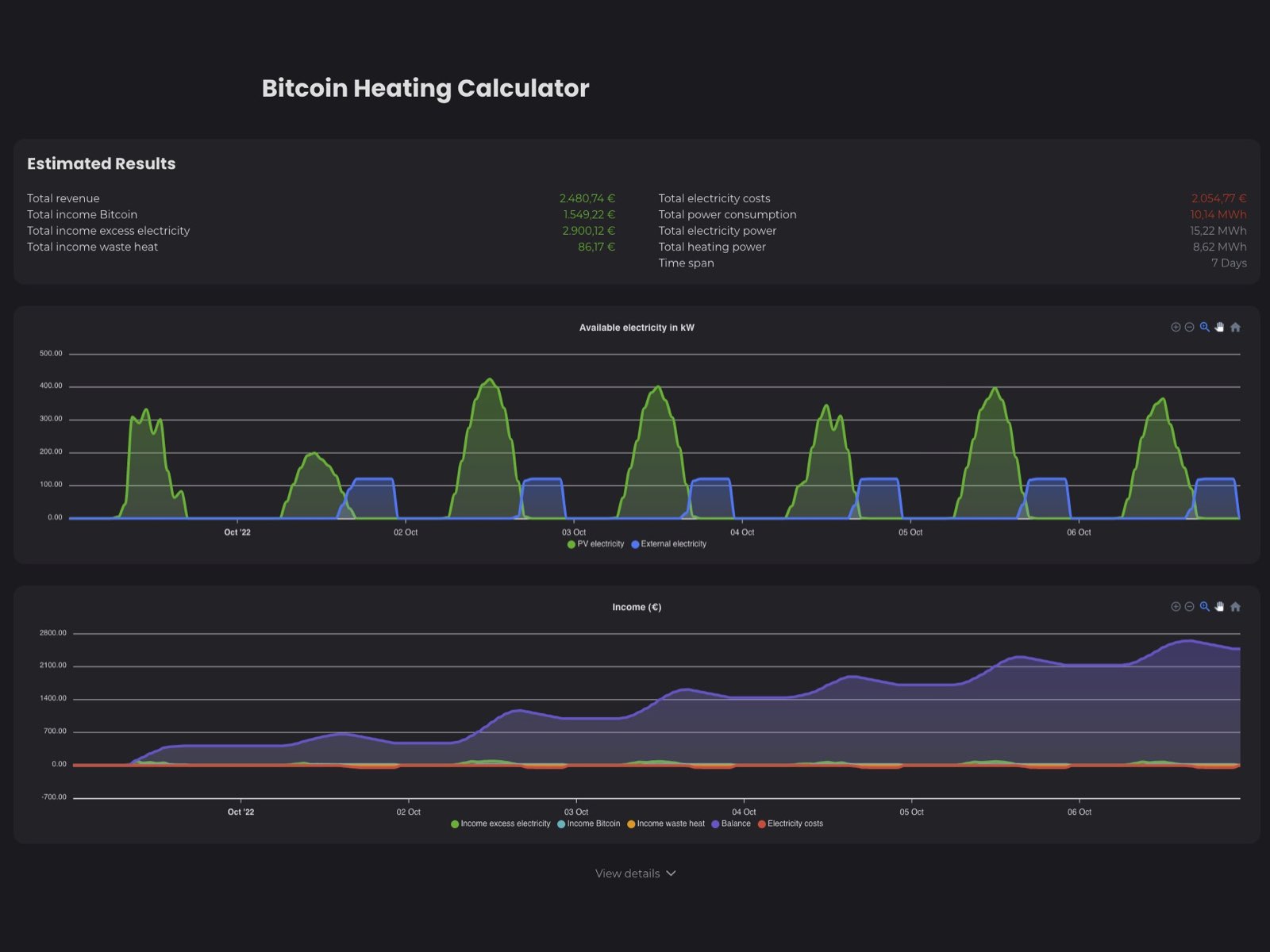Toggle the Income Bitcoin legend entry
Viewport: 1270px width, 952px height.
[589, 823]
